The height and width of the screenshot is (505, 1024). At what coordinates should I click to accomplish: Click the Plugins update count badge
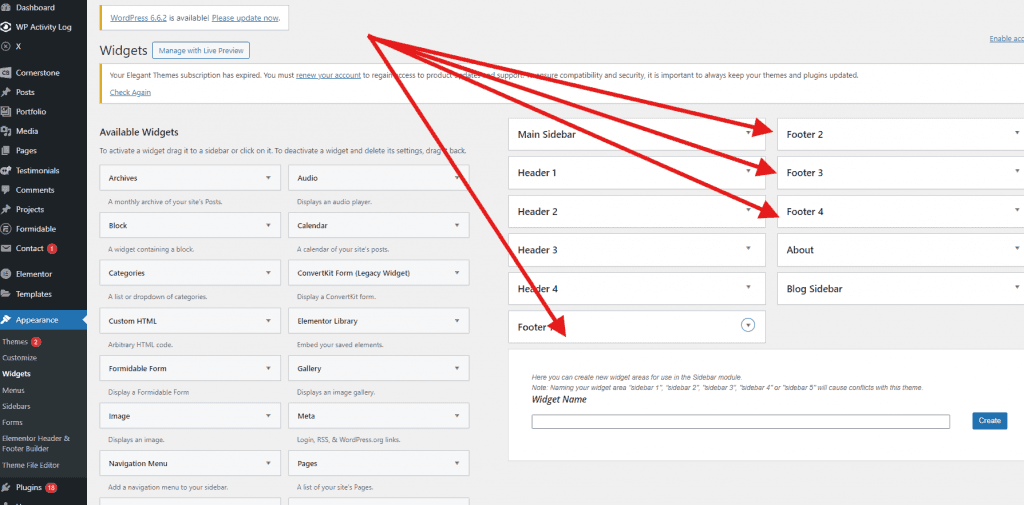pyautogui.click(x=52, y=487)
